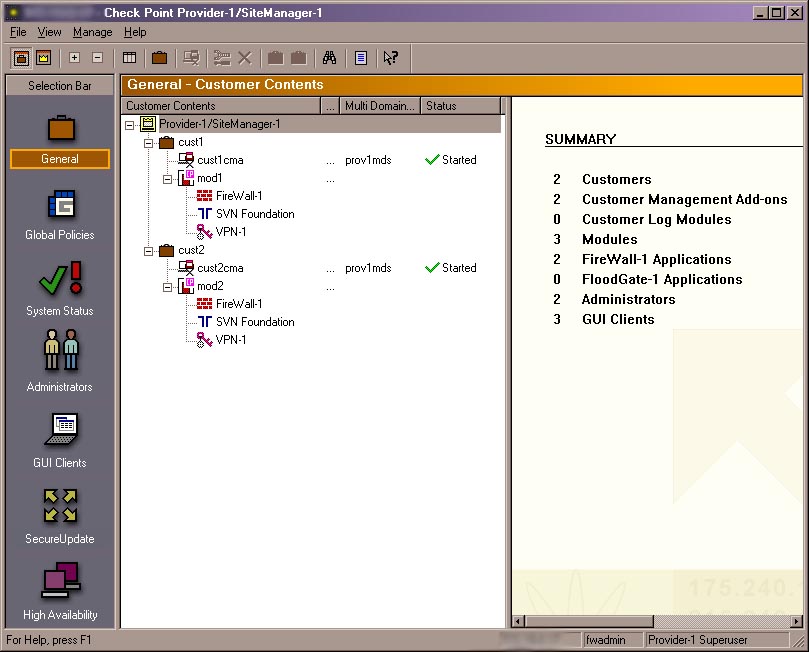Screen dimensions: 809x652
Task: Click the Status column header
Action: [461, 106]
